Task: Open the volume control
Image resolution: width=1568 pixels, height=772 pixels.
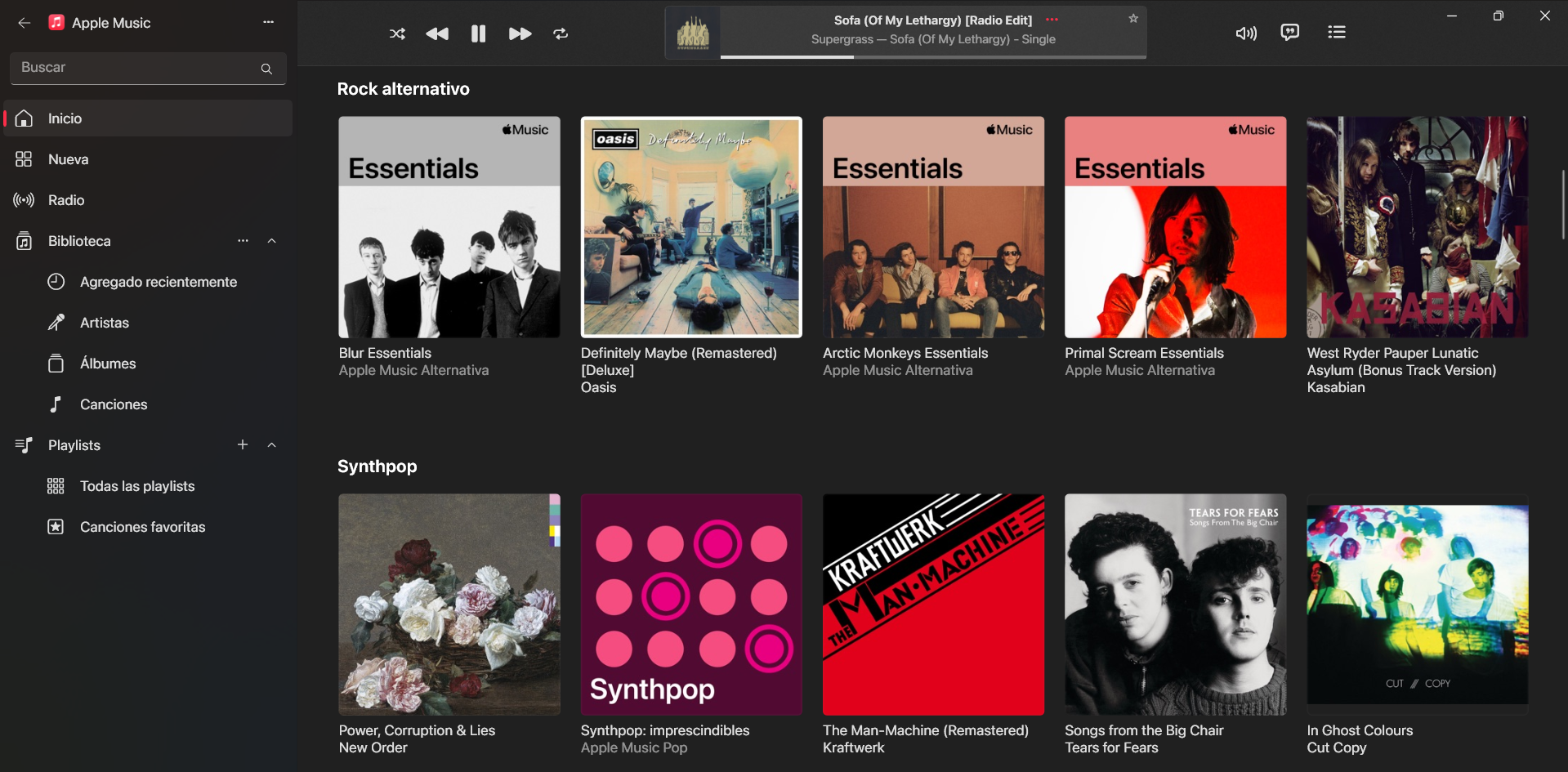Action: coord(1246,33)
